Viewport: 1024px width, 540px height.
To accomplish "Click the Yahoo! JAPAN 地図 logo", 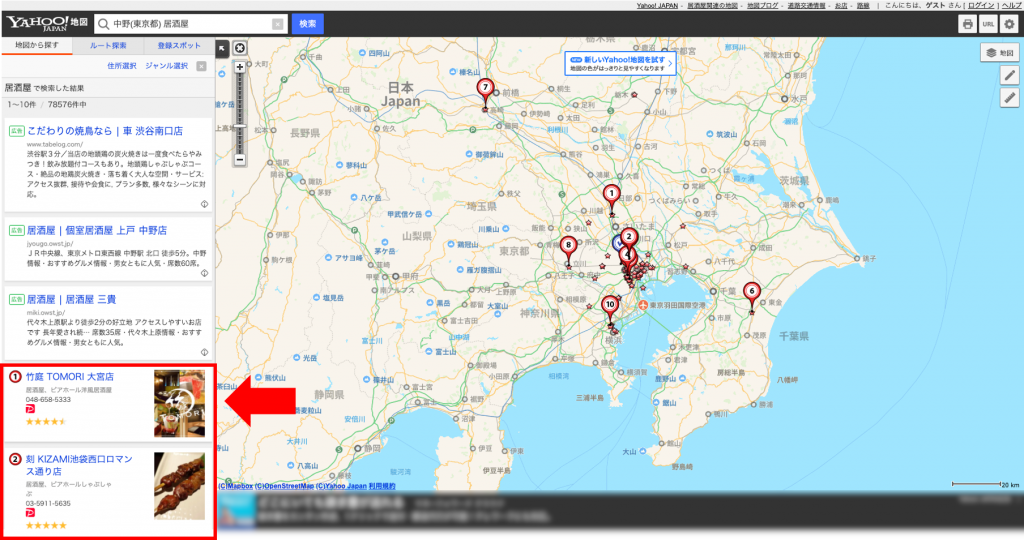I will tap(46, 24).
